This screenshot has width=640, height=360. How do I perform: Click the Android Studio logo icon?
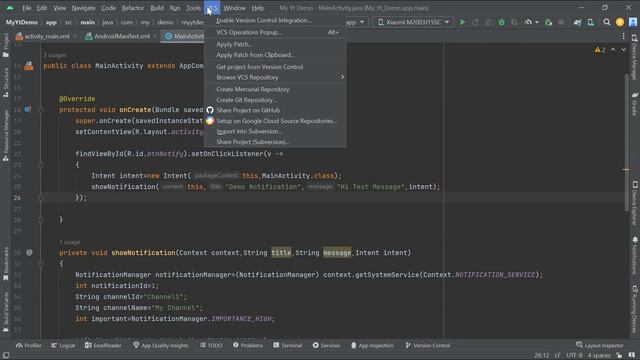(10, 8)
